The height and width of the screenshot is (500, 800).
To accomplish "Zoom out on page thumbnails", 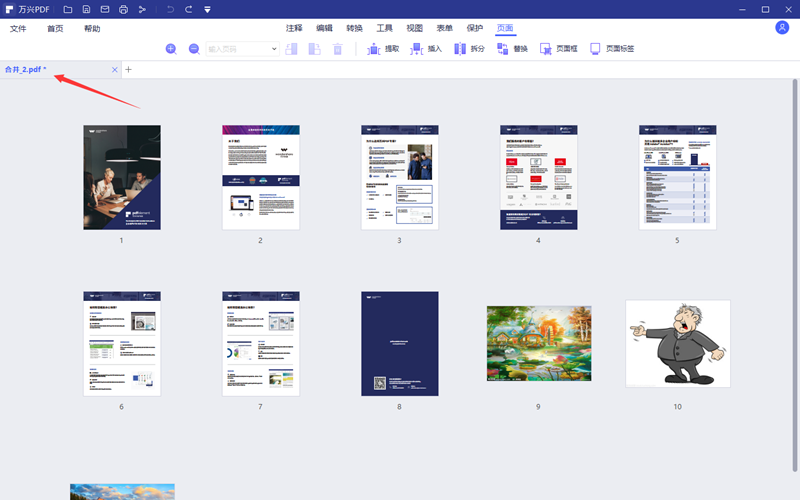I will [194, 48].
